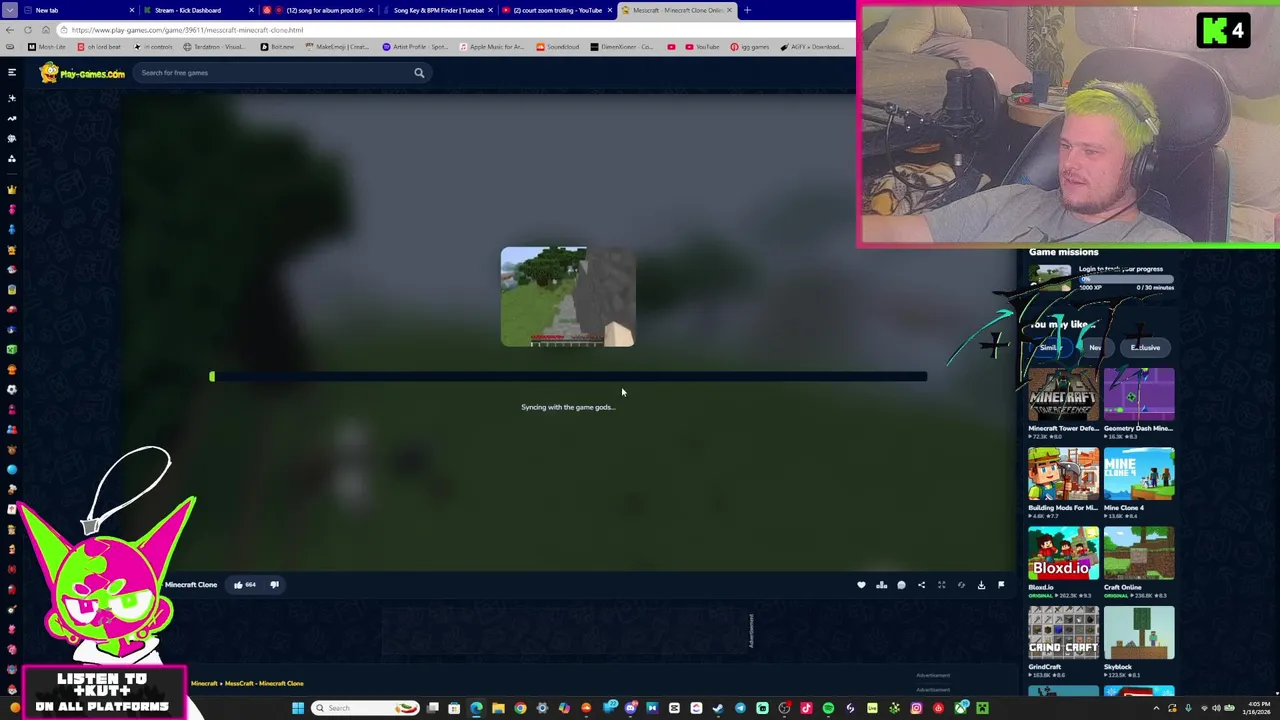This screenshot has height=720, width=1280.
Task: Click the 'Minecraft' breadcrumb link
Action: coord(204,684)
